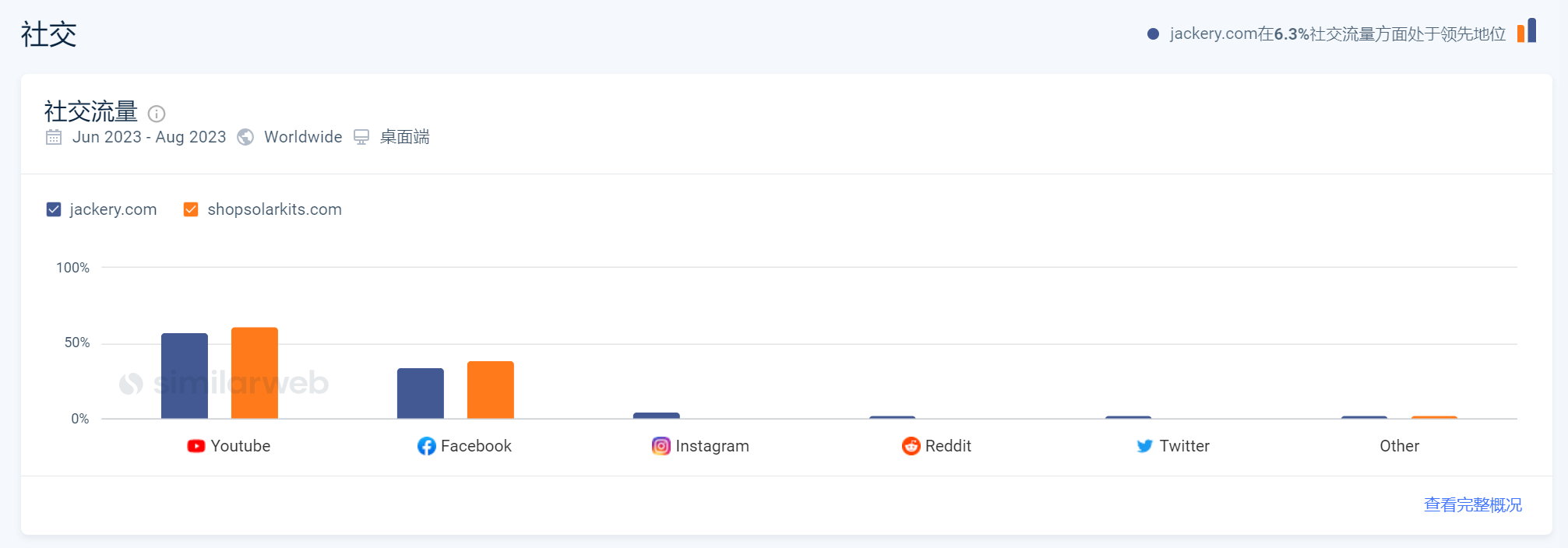The image size is (1568, 548).
Task: Click the Other category label
Action: tap(1400, 446)
